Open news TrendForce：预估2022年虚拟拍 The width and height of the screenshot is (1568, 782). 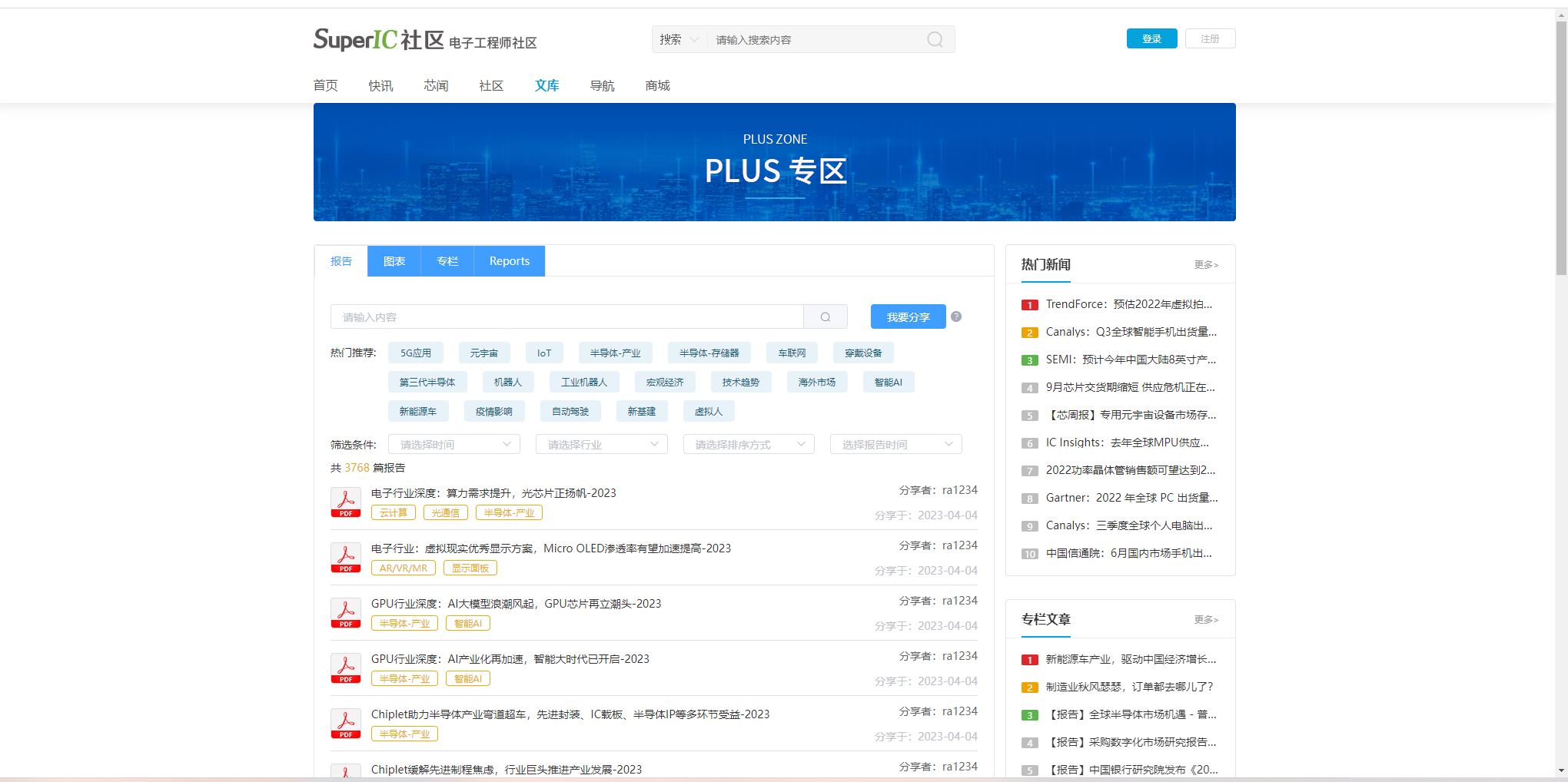pyautogui.click(x=1129, y=304)
